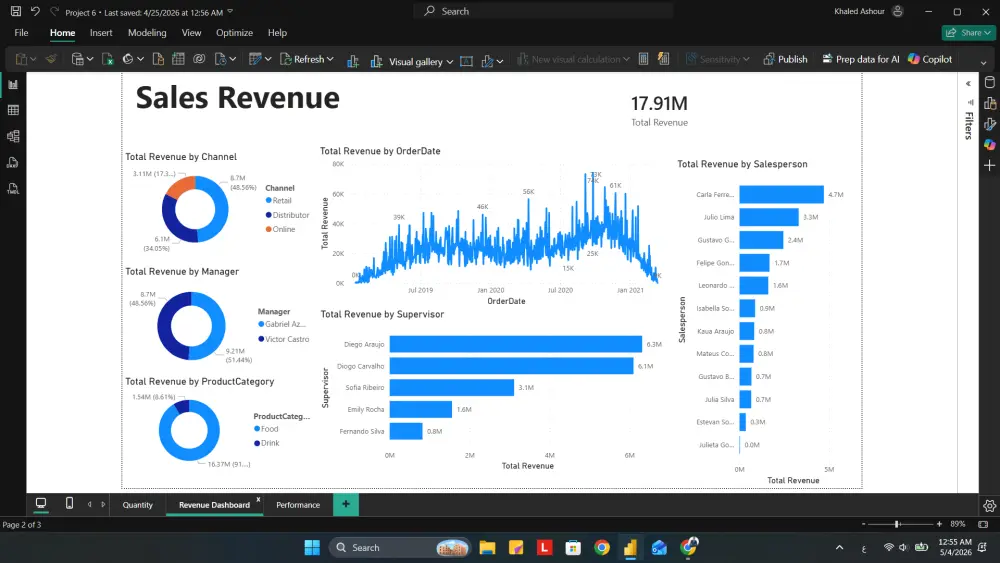Click the Share button

coord(968,33)
